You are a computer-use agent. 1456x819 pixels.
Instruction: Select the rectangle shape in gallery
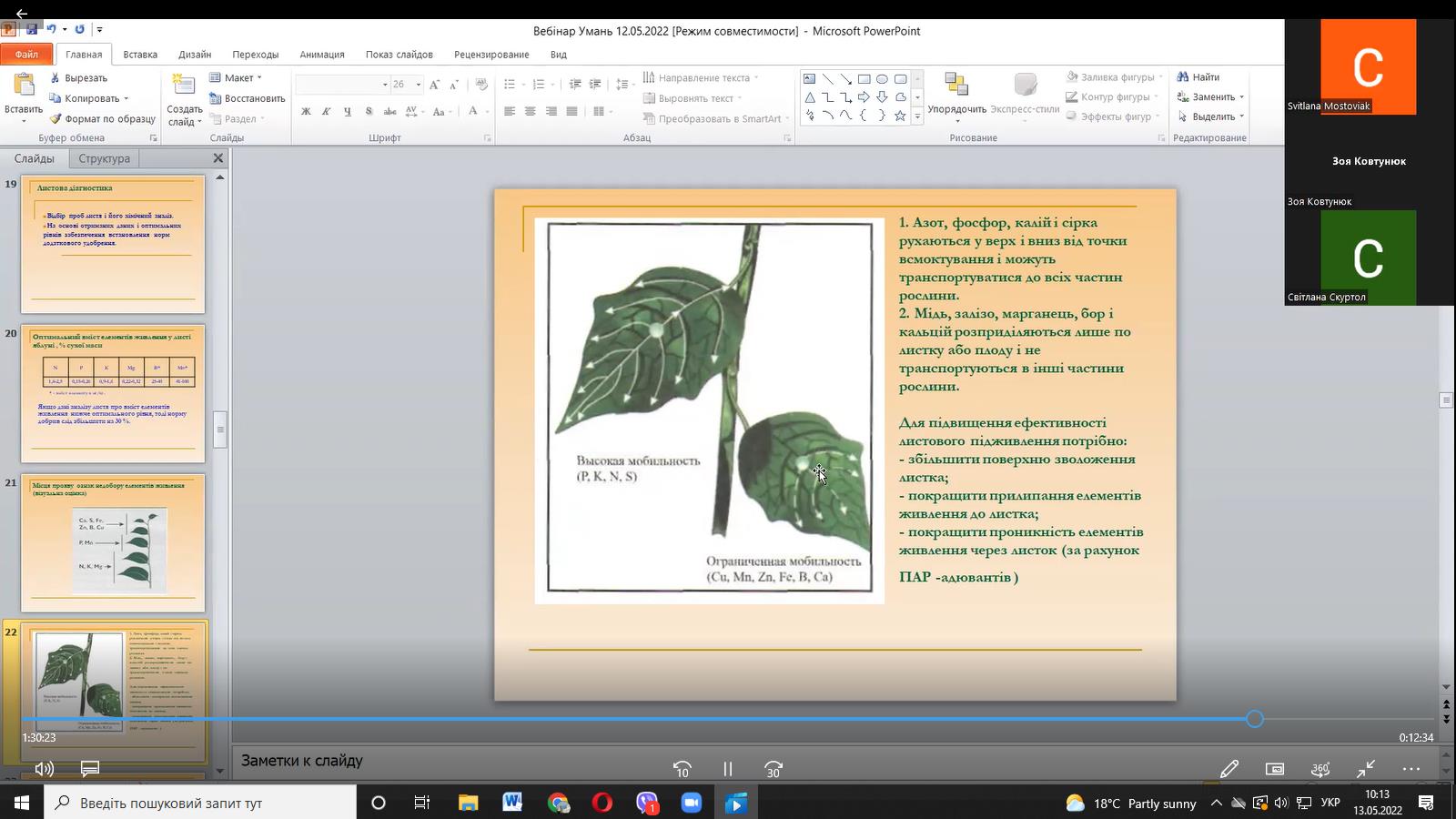pos(864,79)
